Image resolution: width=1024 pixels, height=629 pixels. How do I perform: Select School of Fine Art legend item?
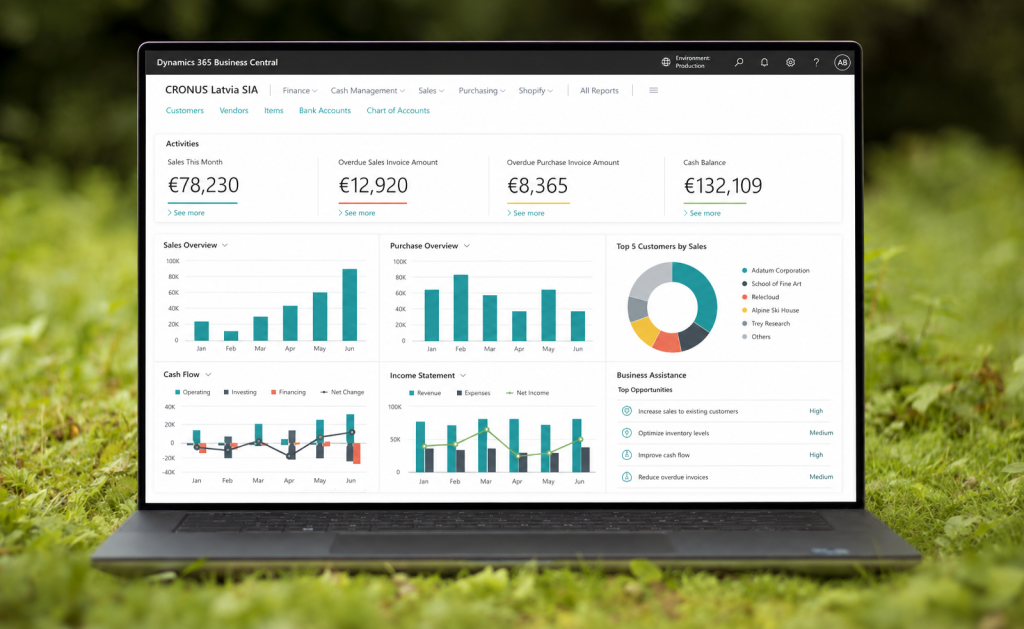[x=771, y=283]
